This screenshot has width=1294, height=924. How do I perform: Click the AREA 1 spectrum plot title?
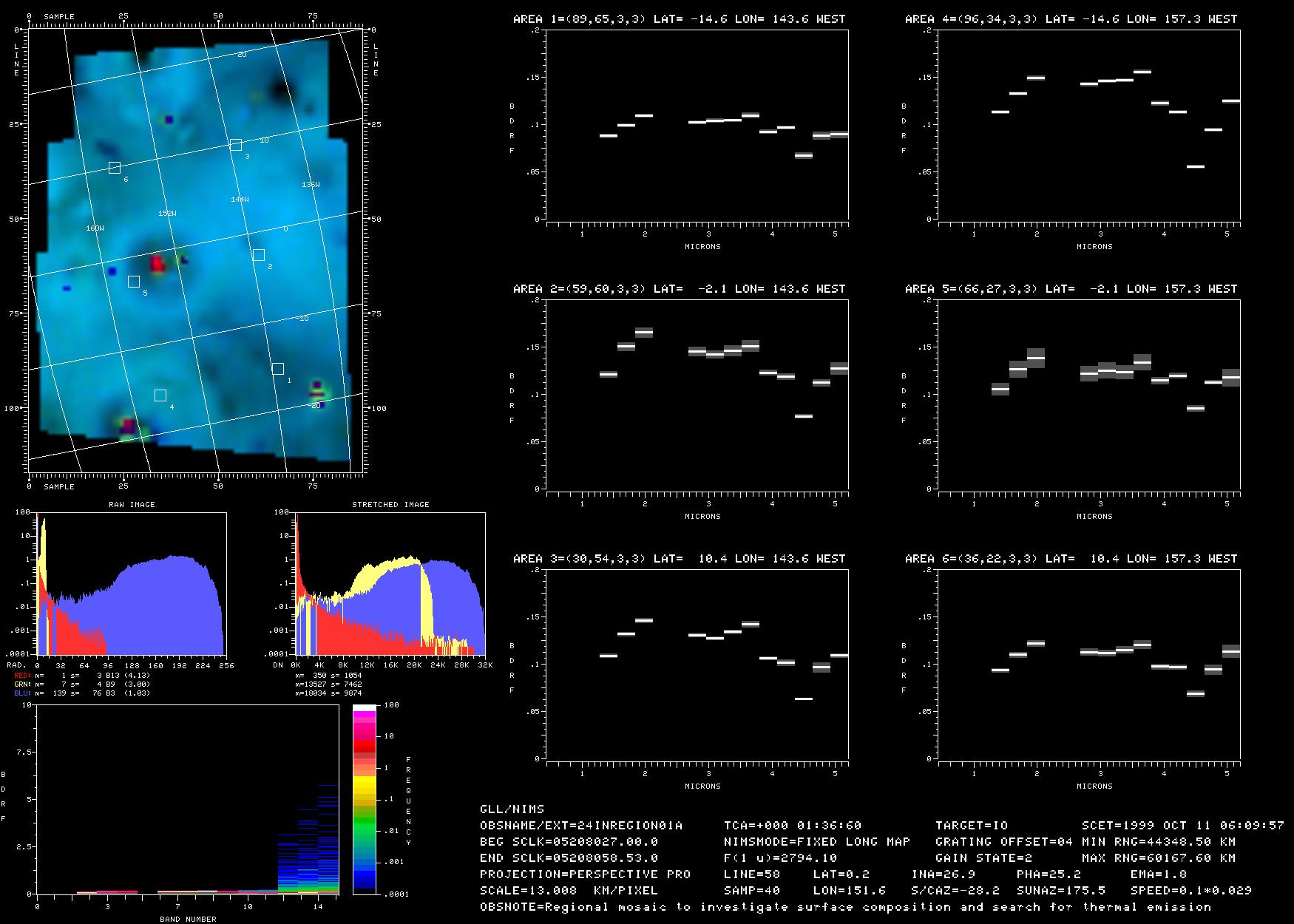click(x=679, y=19)
